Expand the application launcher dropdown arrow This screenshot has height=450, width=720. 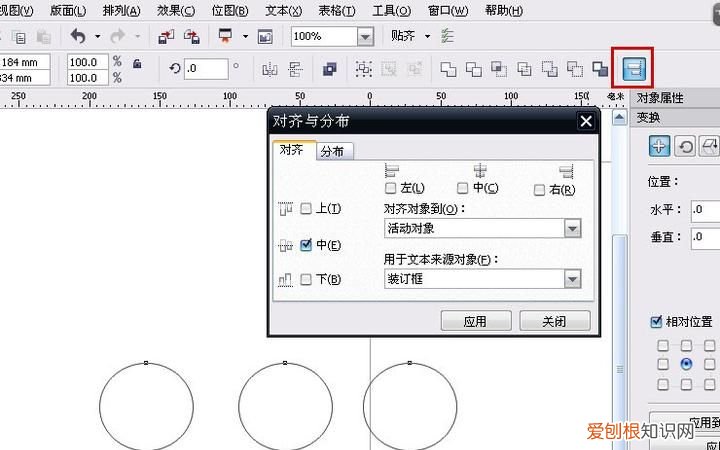(245, 36)
